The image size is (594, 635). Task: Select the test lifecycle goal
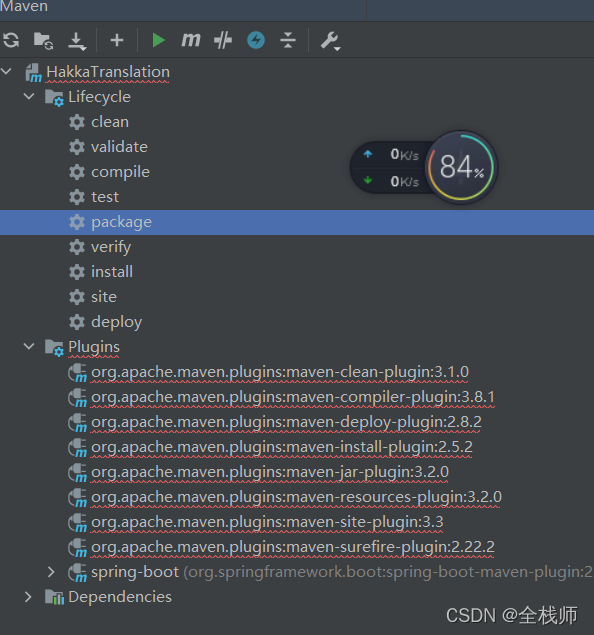coord(105,197)
